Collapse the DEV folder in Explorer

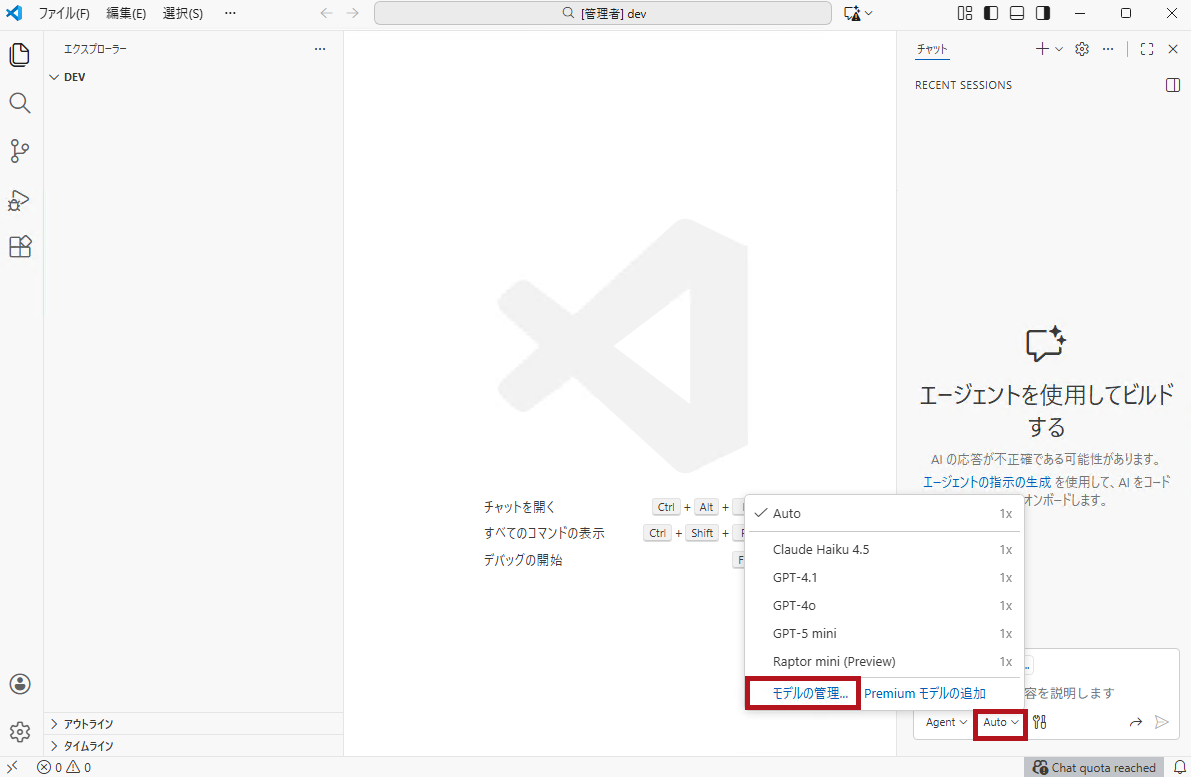(x=55, y=76)
